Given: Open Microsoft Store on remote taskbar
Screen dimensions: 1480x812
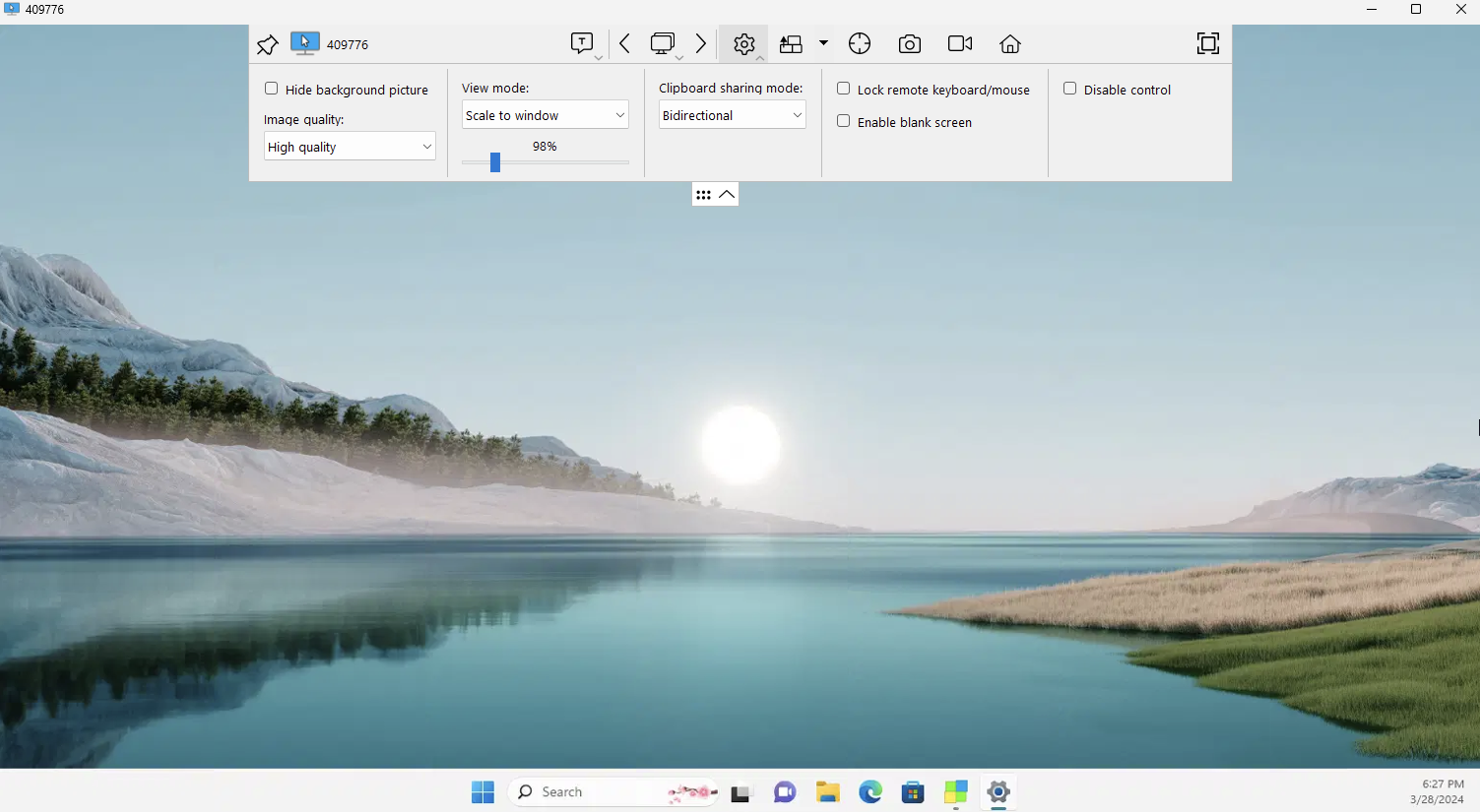Looking at the screenshot, I should [913, 792].
